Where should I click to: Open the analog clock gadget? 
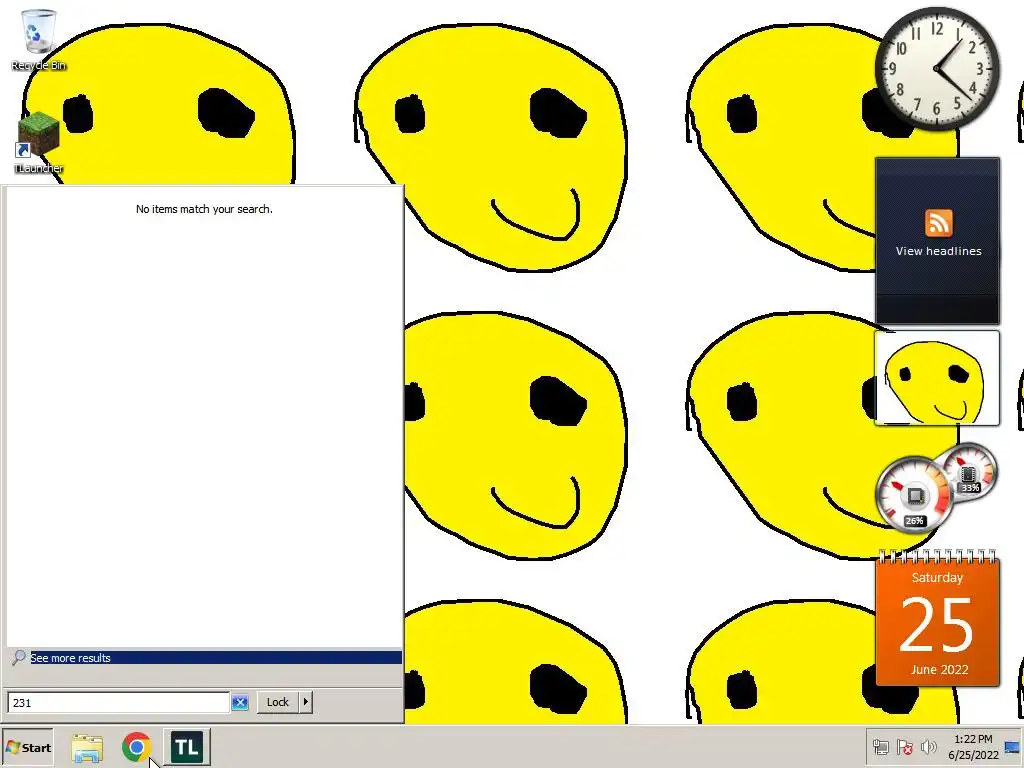(937, 69)
